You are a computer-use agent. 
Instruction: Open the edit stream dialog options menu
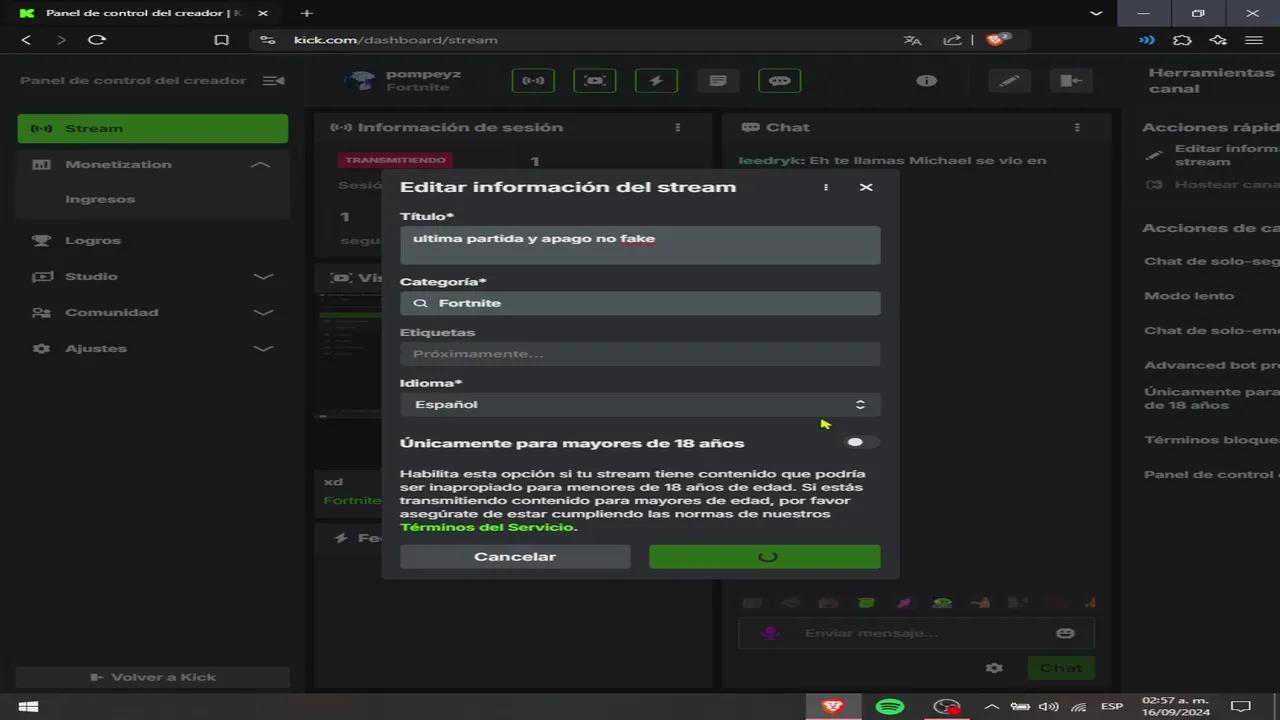click(x=826, y=187)
